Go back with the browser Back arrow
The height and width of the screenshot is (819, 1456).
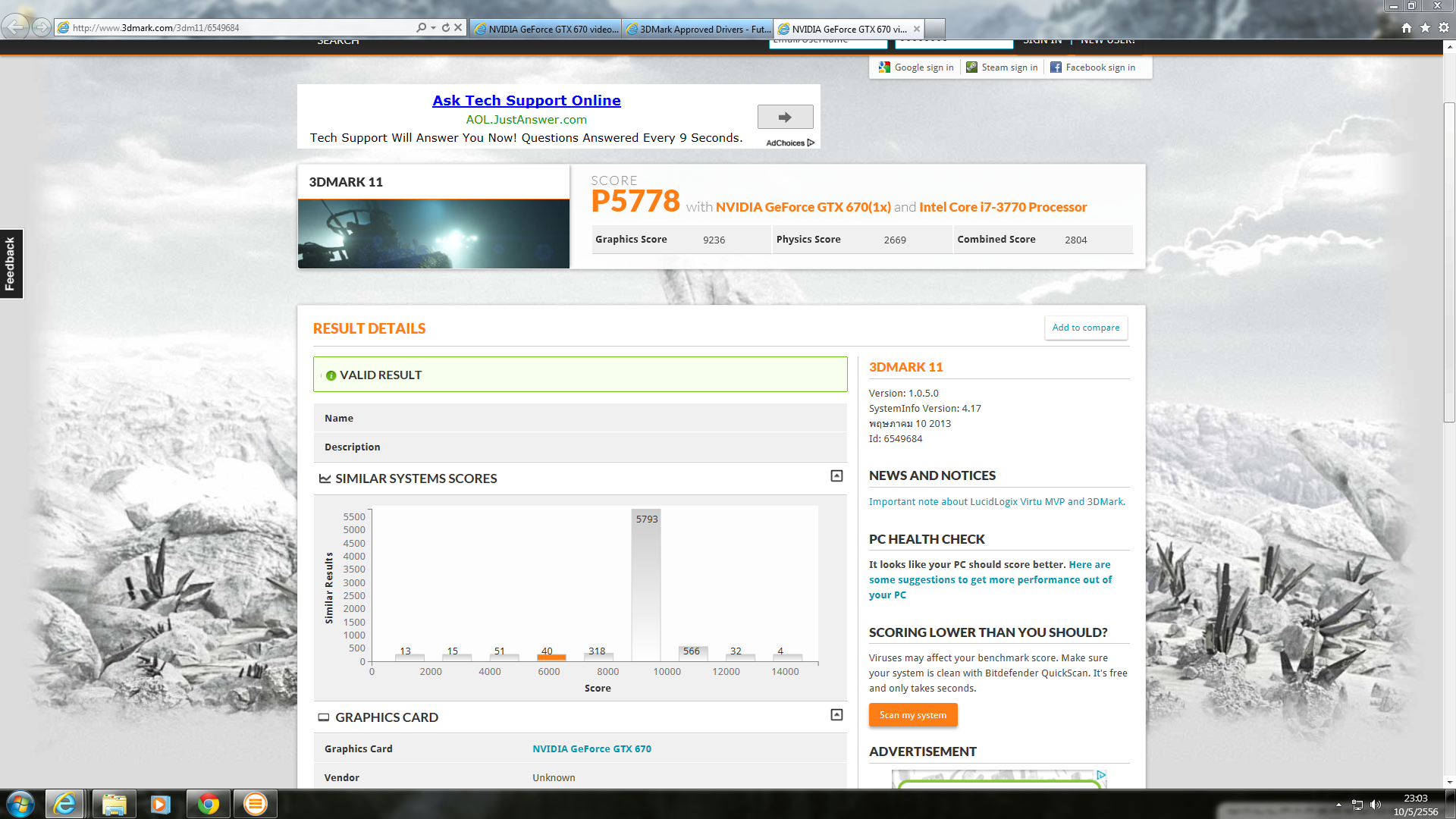click(15, 27)
